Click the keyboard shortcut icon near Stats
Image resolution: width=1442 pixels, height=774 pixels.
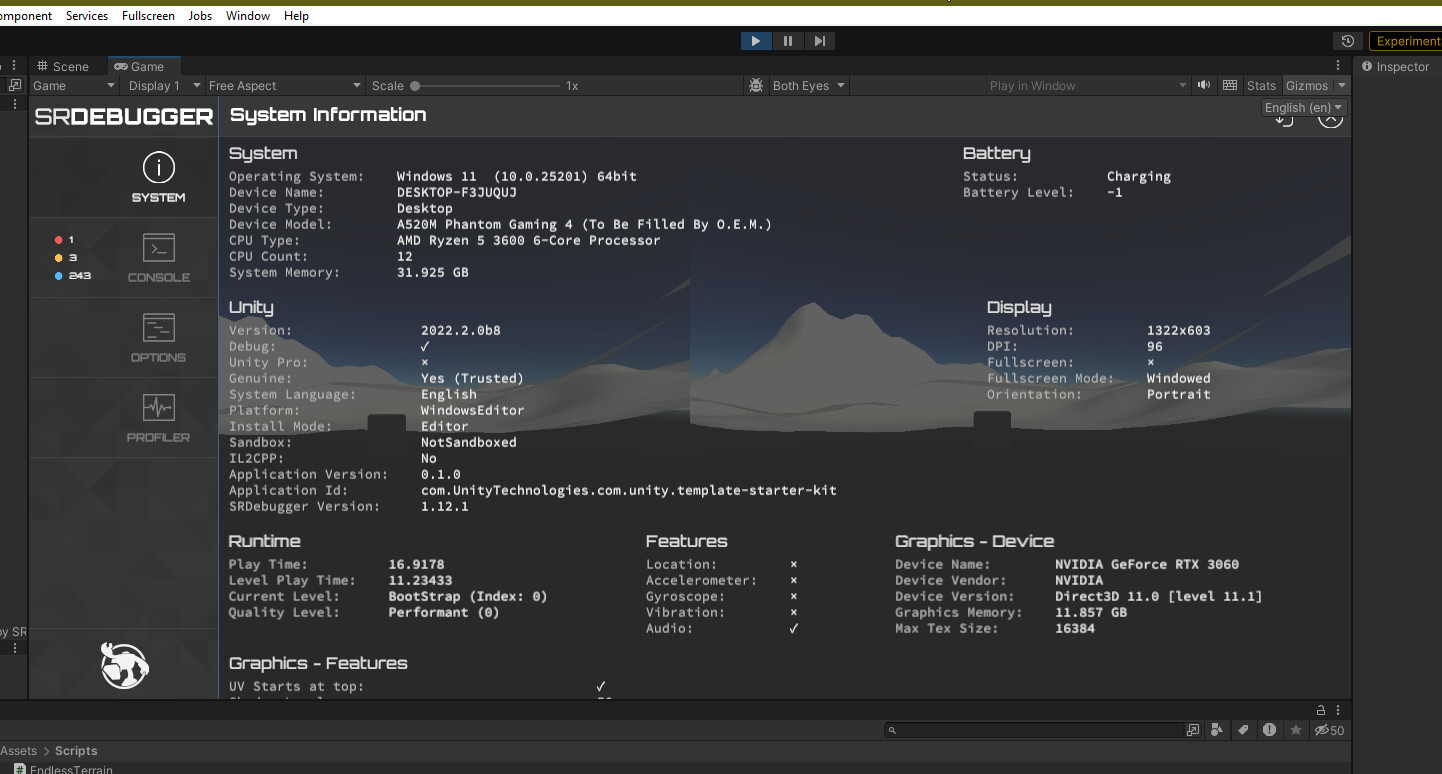(1229, 85)
